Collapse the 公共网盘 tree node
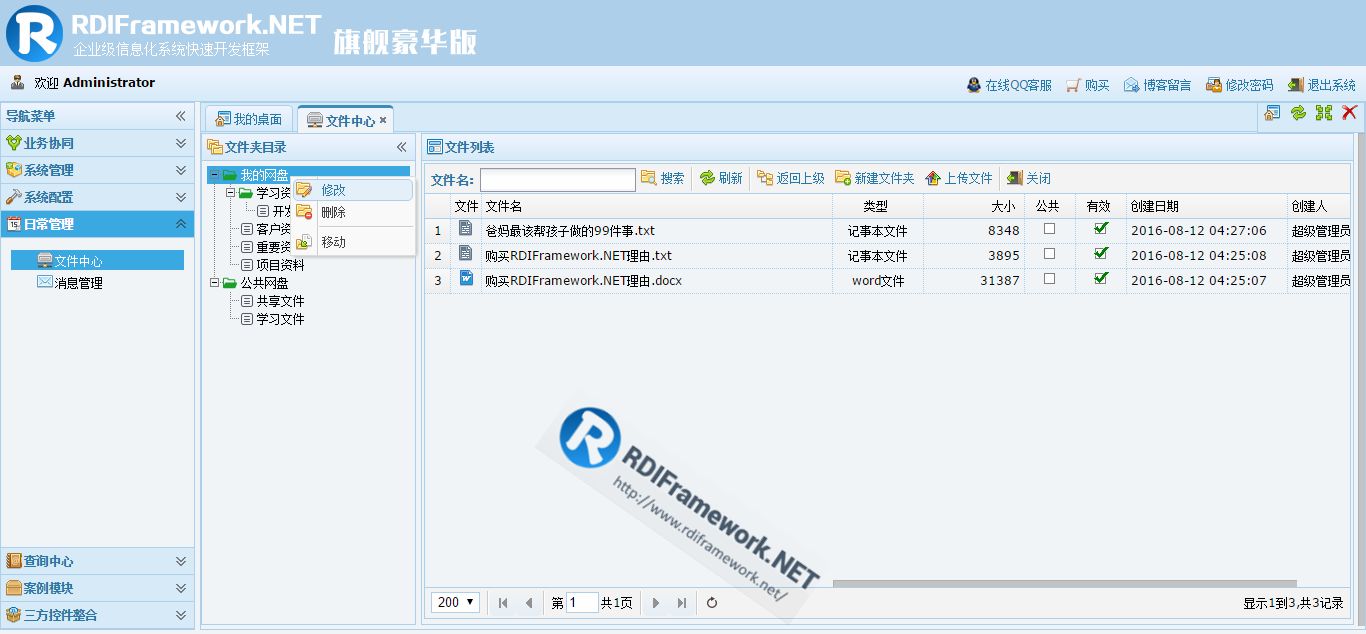Viewport: 1366px width, 634px height. pyautogui.click(x=214, y=283)
